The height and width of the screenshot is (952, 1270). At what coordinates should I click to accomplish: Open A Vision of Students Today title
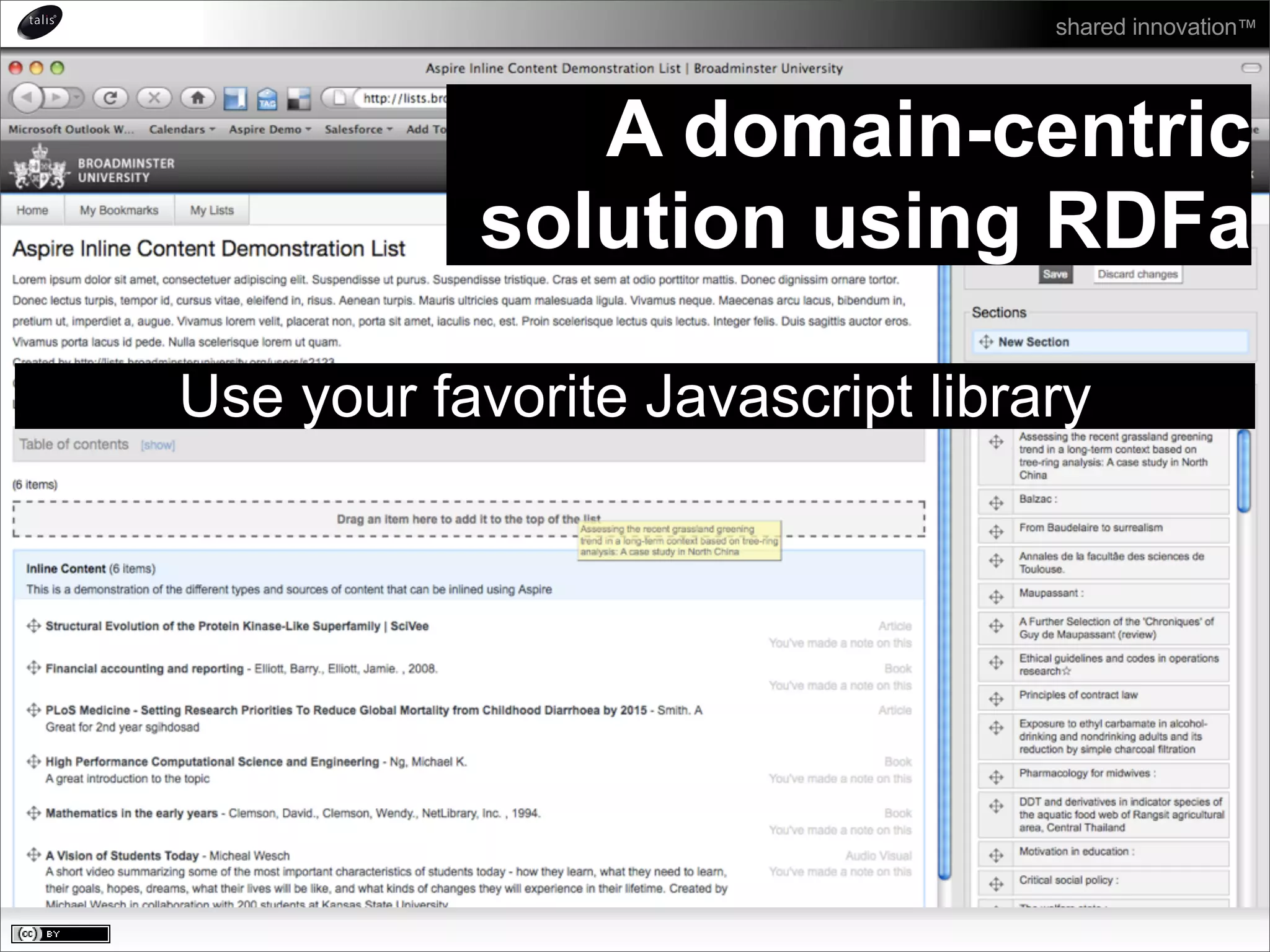[x=122, y=856]
